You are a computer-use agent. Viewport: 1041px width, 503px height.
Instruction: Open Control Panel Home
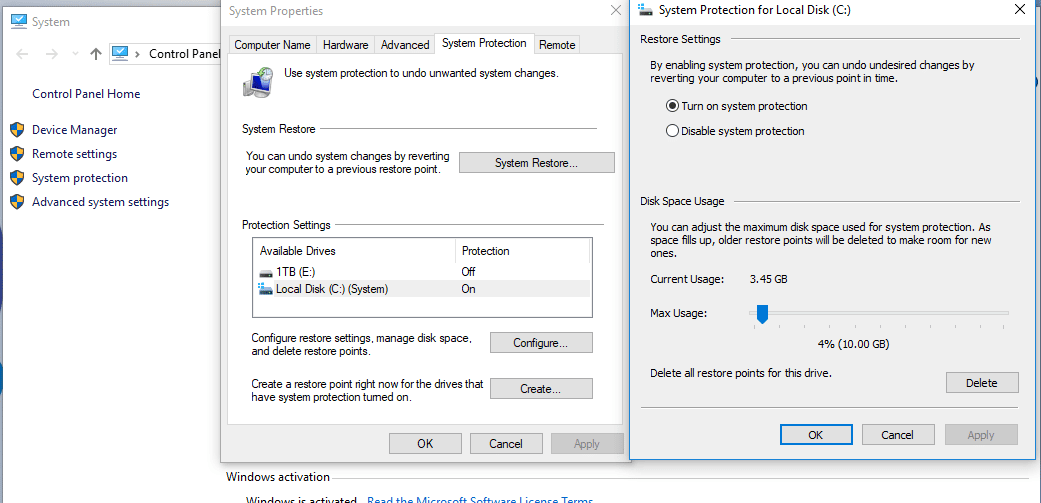tap(86, 94)
